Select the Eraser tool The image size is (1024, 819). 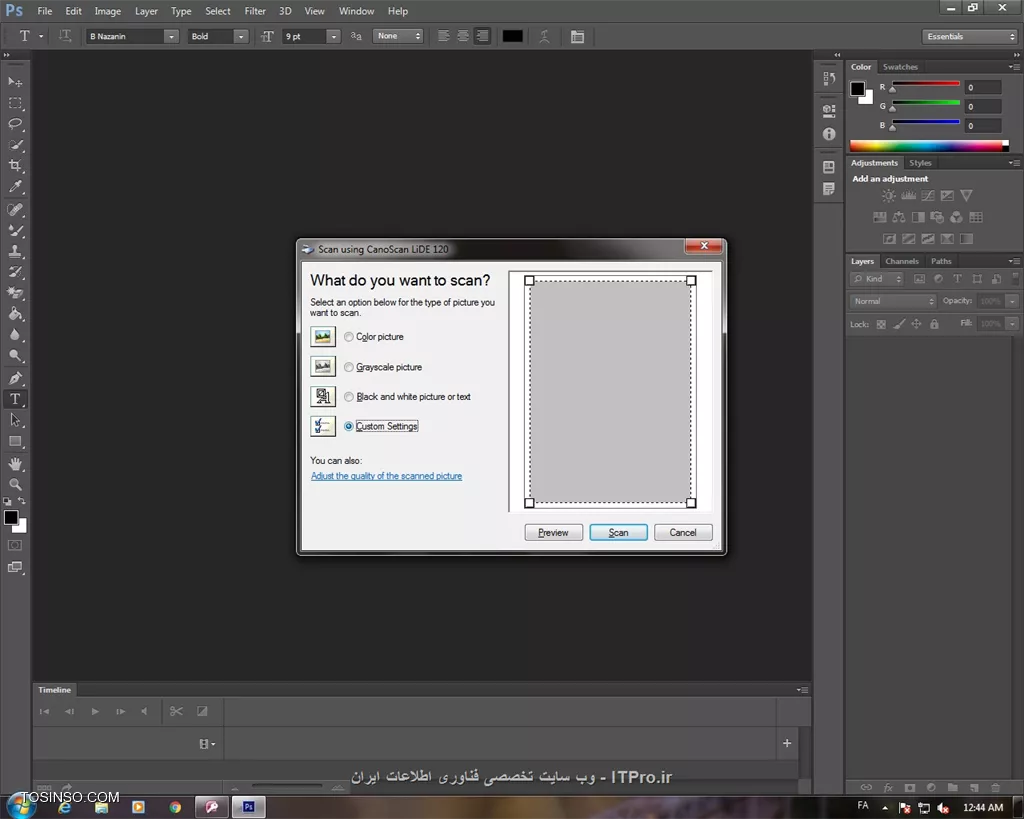15,293
